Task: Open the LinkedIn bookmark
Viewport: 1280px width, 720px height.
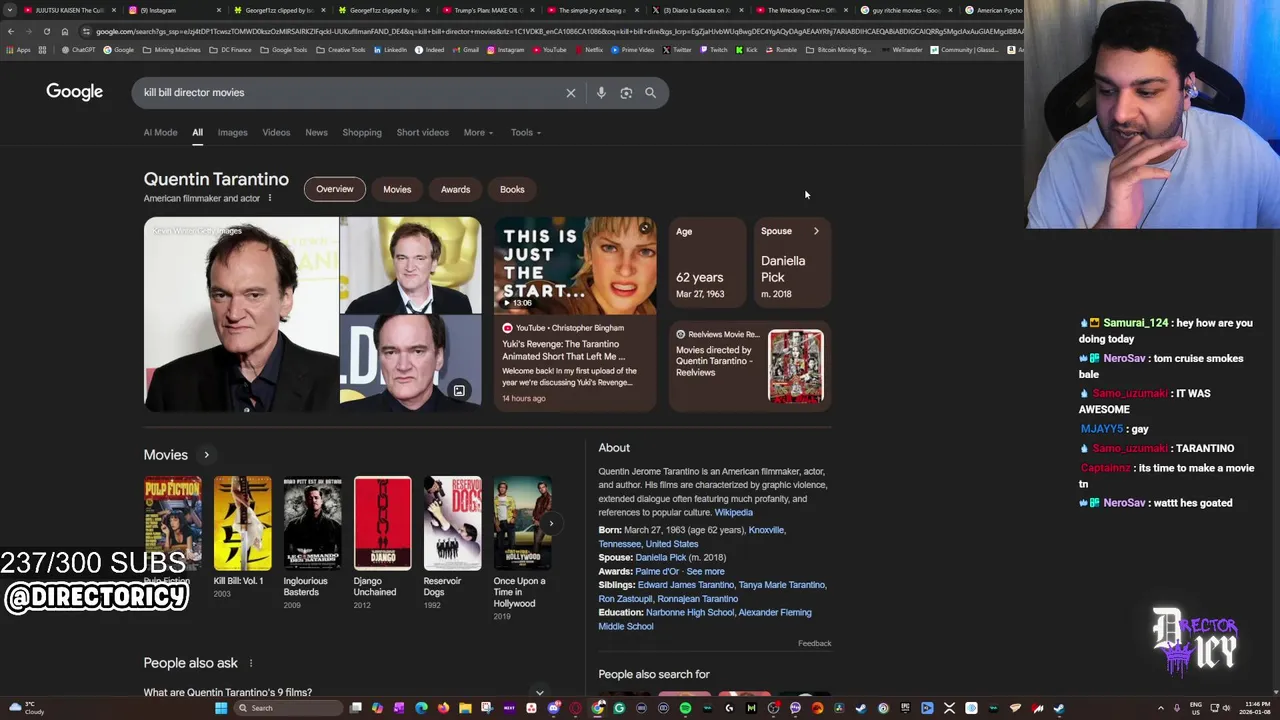Action: pyautogui.click(x=391, y=50)
